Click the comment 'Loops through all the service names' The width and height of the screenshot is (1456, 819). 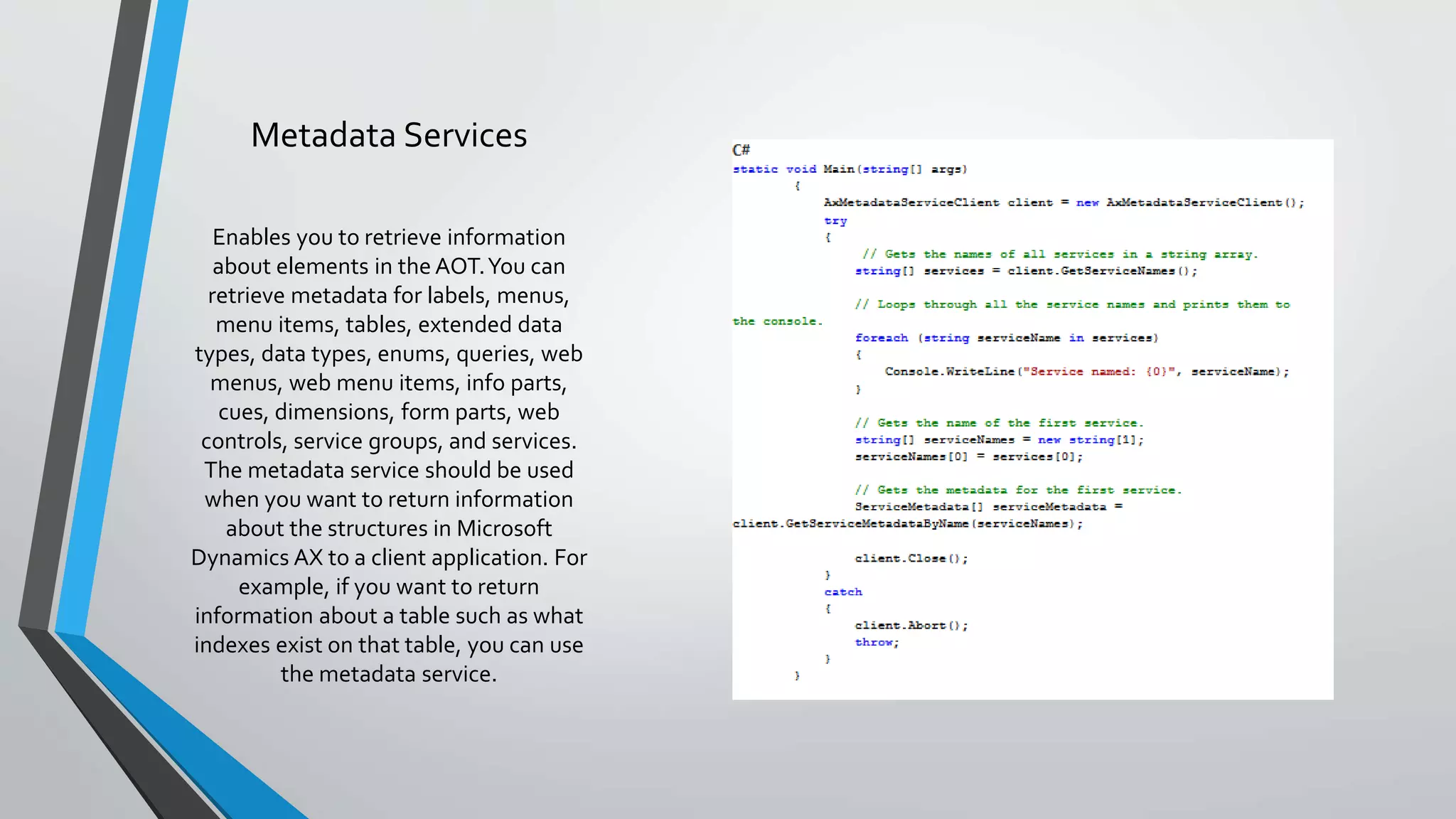1011,312
